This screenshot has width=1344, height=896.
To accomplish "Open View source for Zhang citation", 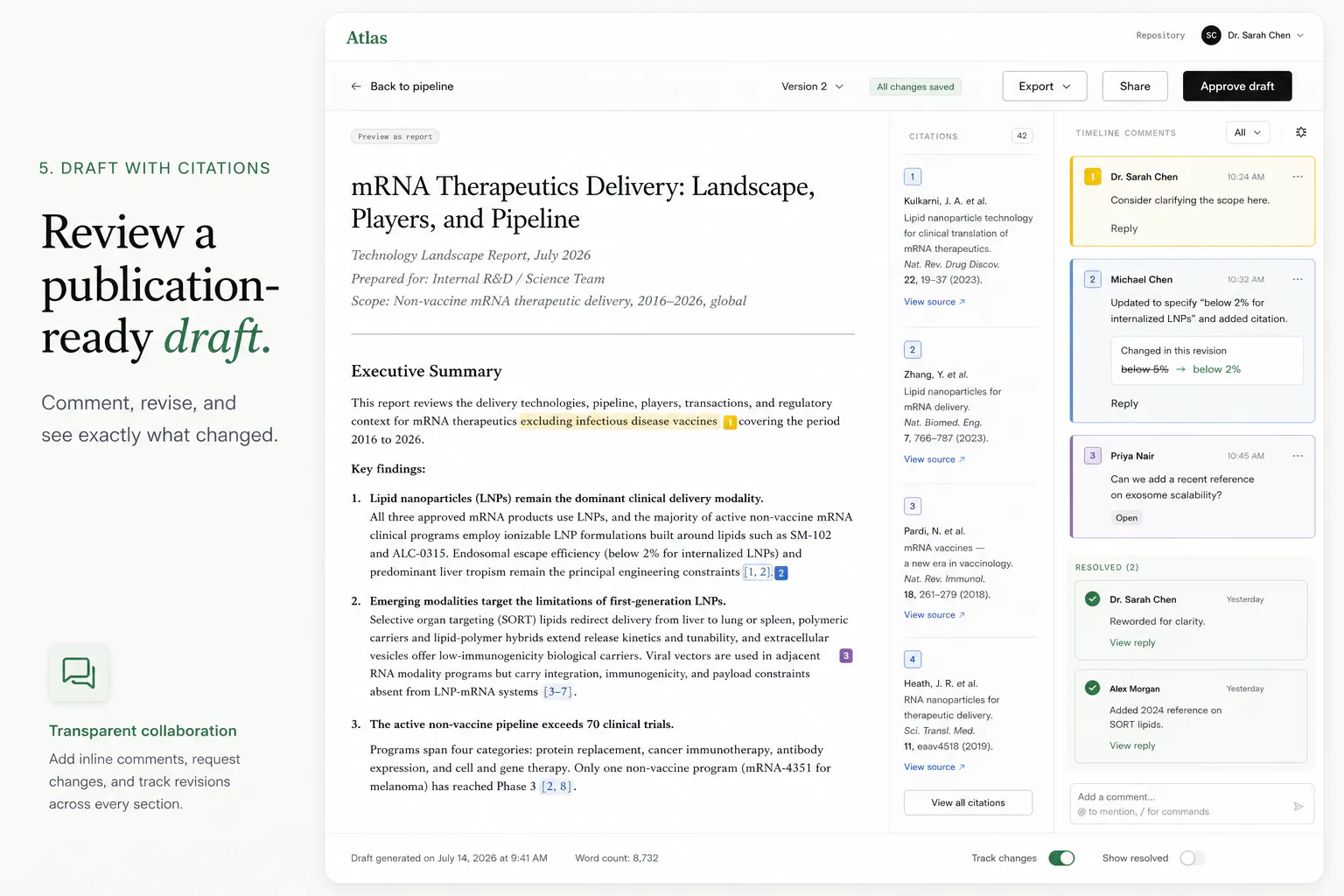I will 934,459.
